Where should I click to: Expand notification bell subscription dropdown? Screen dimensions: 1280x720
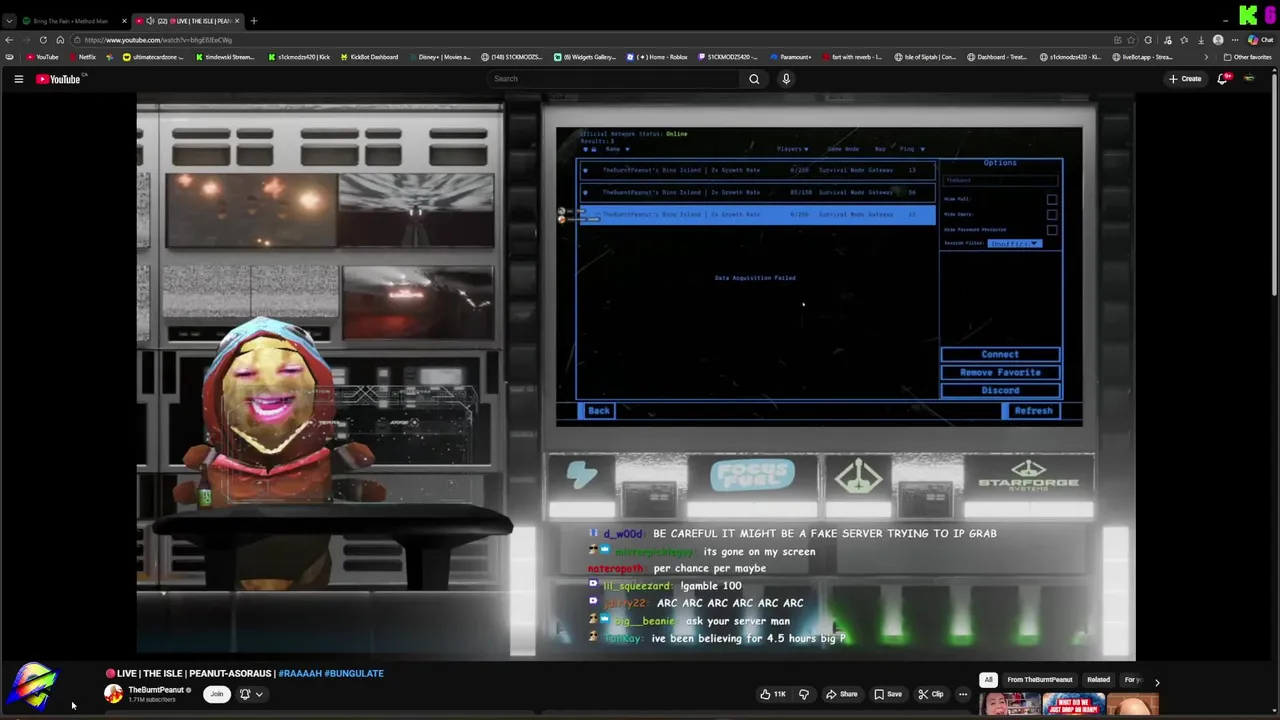[259, 694]
